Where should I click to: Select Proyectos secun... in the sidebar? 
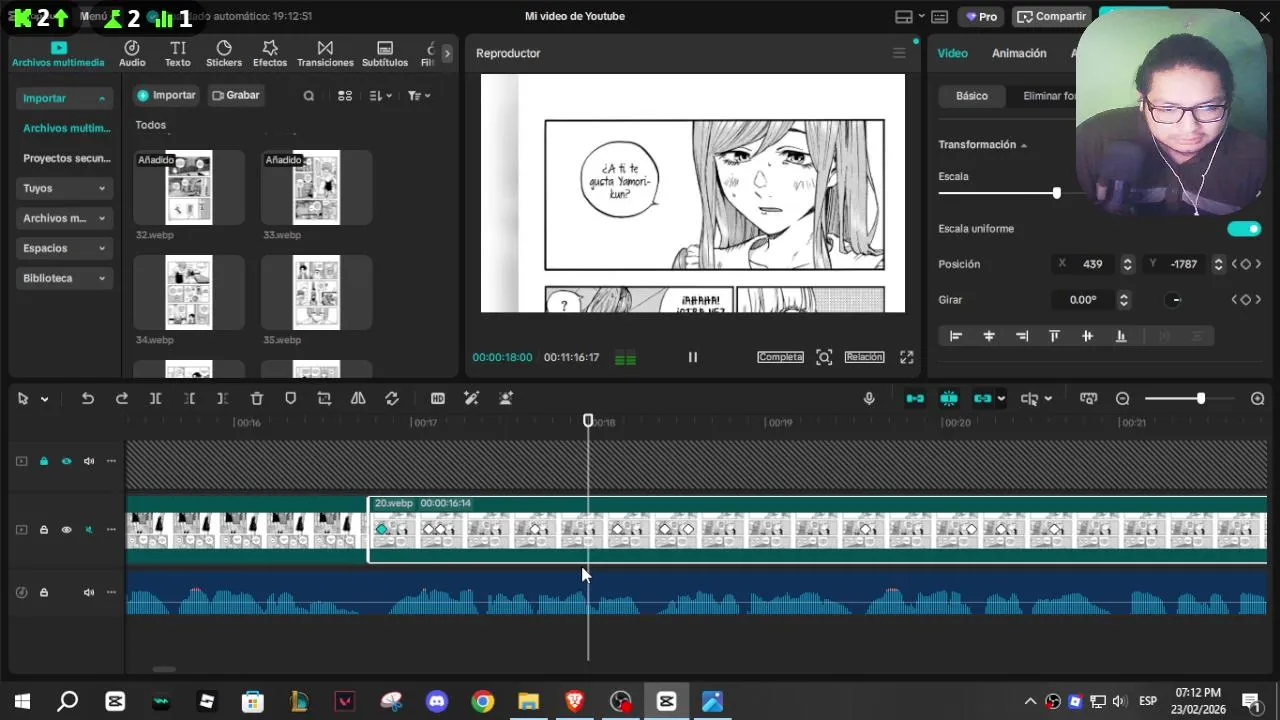(x=66, y=158)
